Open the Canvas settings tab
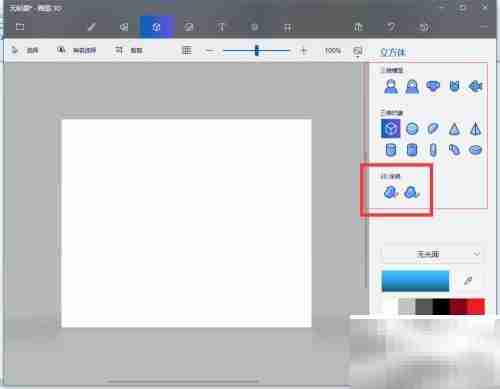 tap(287, 27)
